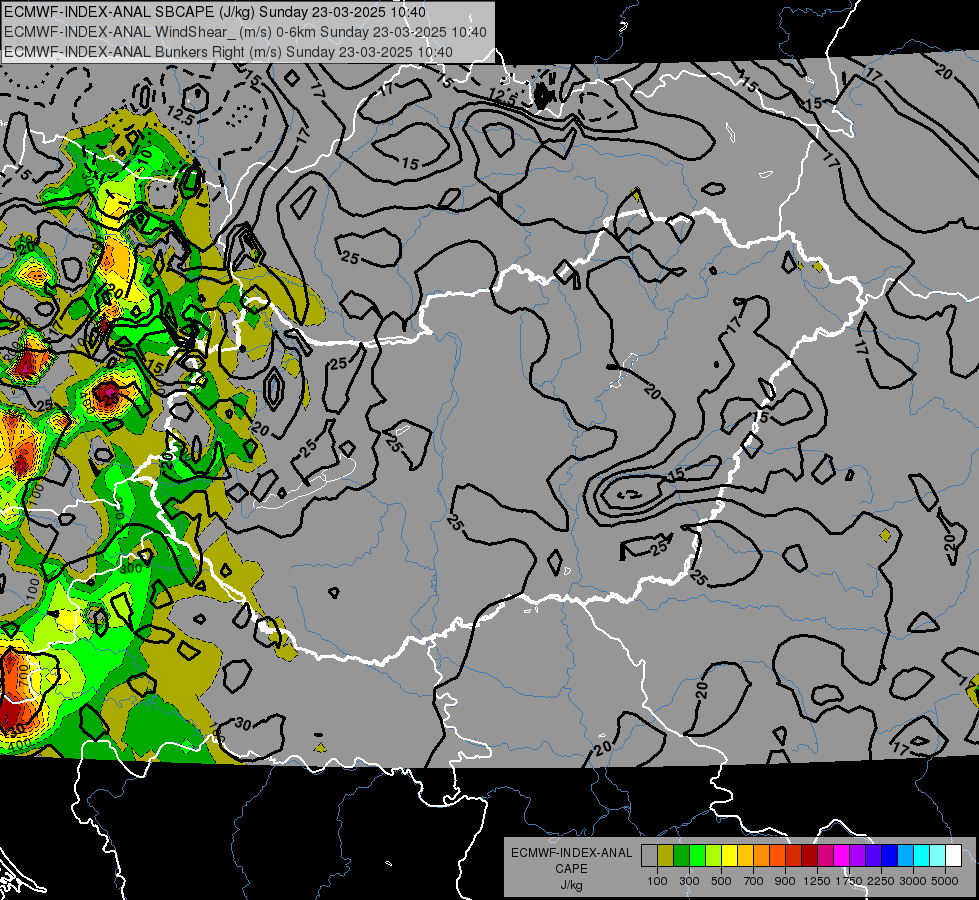The image size is (979, 900).
Task: Click the 30 contour label on map
Action: 243,724
